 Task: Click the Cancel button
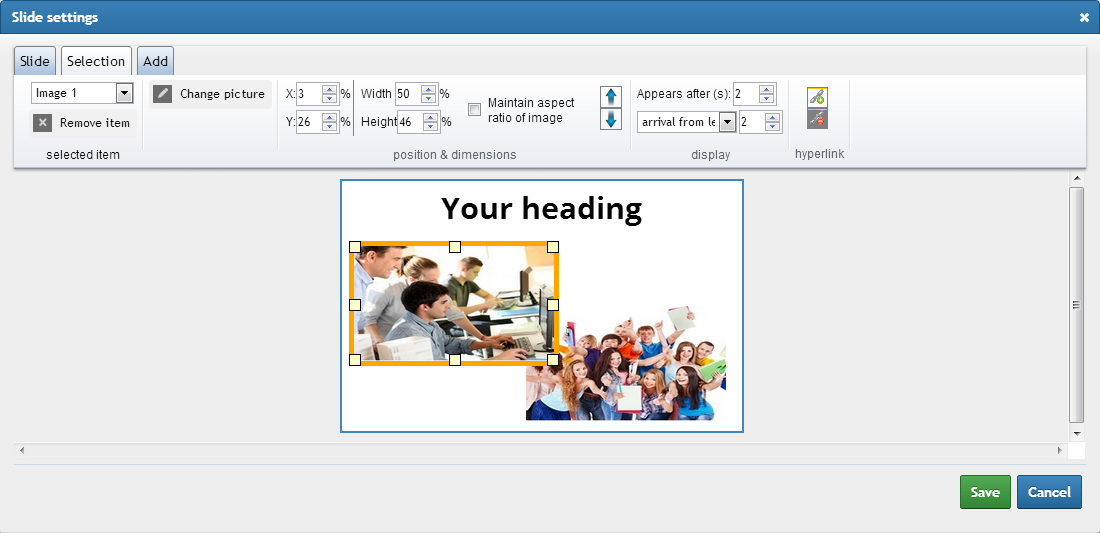1049,492
